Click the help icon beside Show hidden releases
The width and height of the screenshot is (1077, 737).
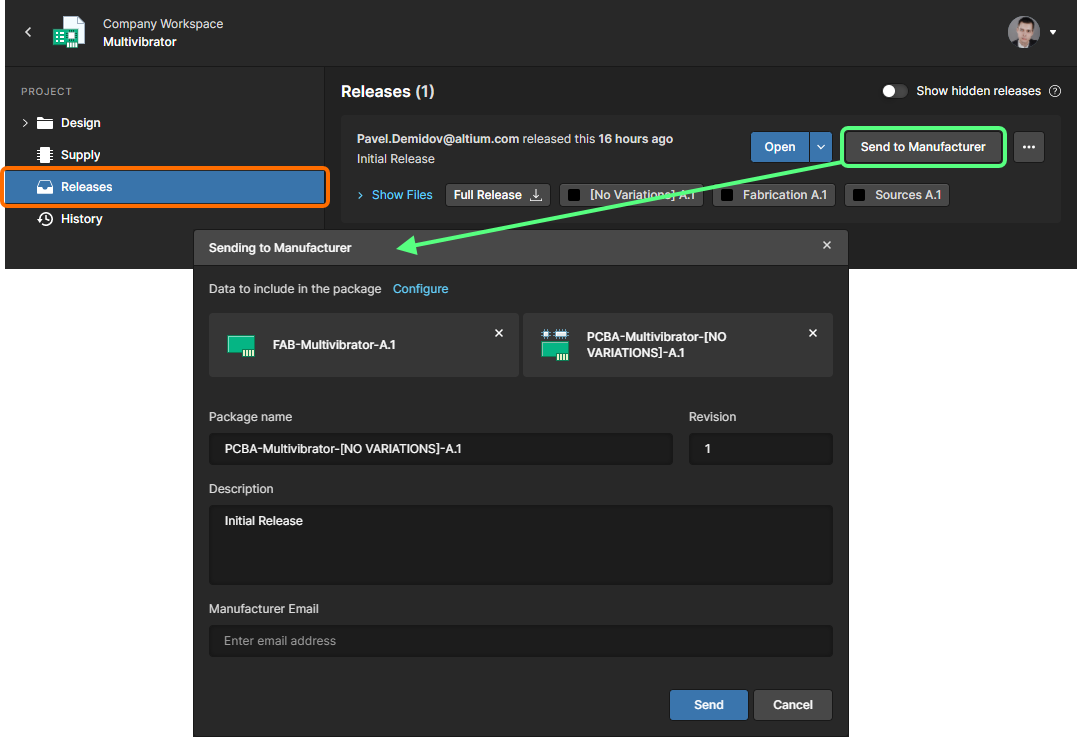point(1054,91)
